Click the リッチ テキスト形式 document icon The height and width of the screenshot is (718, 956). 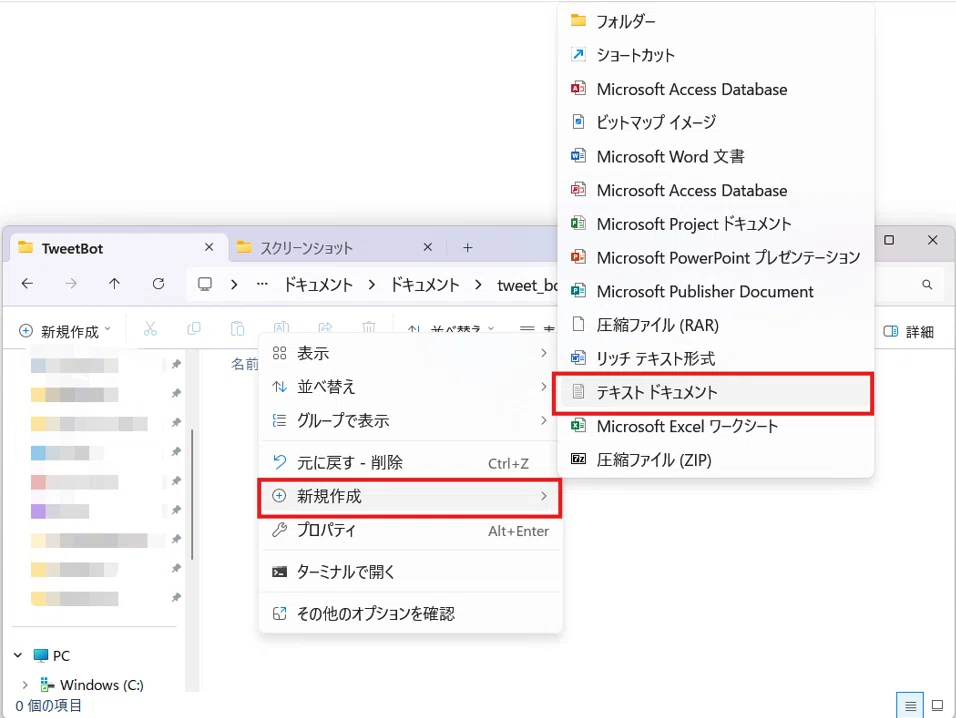[578, 358]
